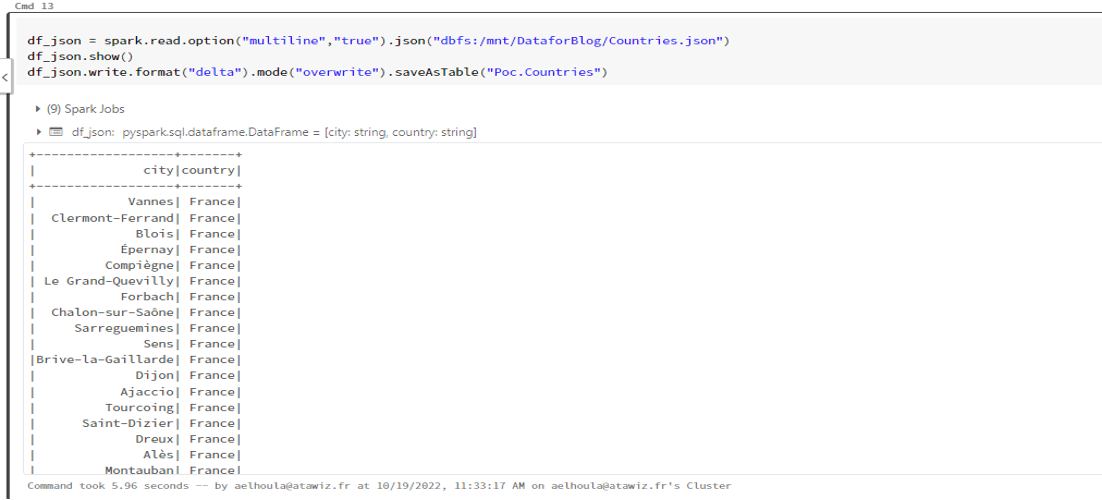Select the Clermont-Ferrand output row
This screenshot has height=500, width=1102.
(x=113, y=218)
